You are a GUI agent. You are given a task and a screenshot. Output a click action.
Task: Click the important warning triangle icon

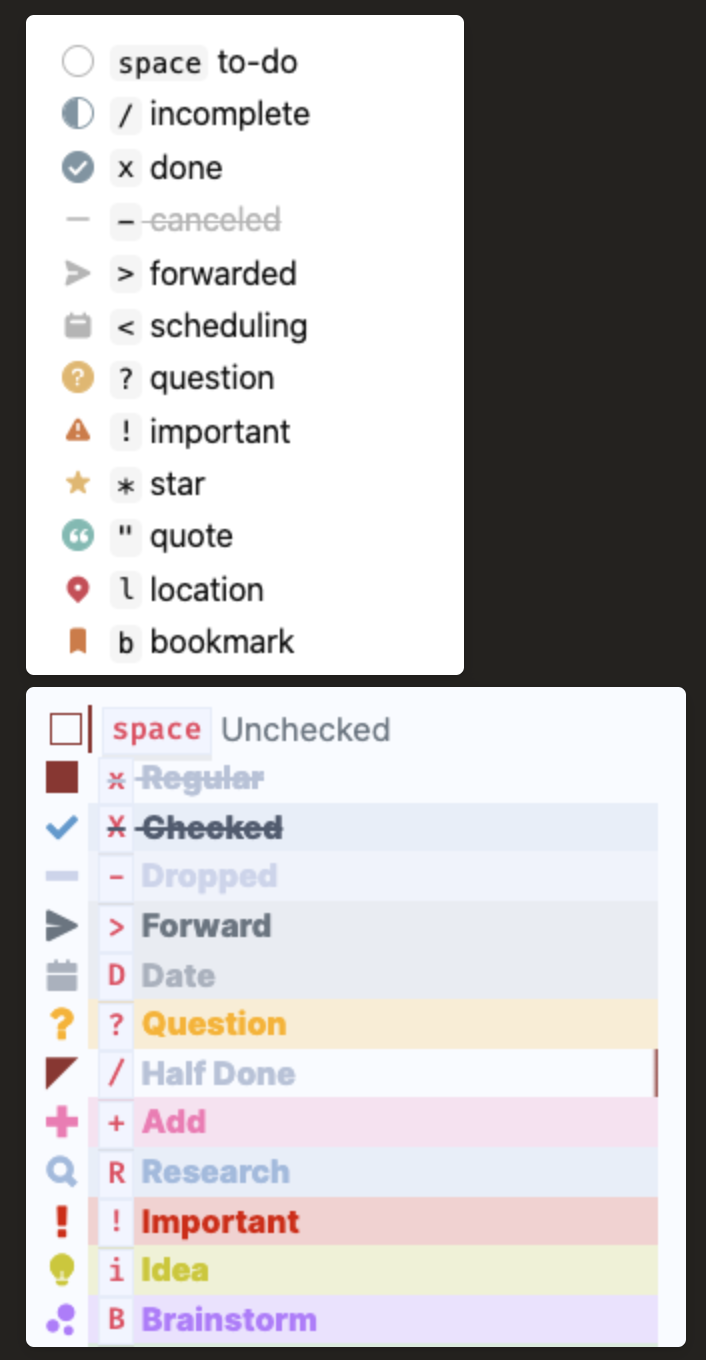[x=77, y=431]
